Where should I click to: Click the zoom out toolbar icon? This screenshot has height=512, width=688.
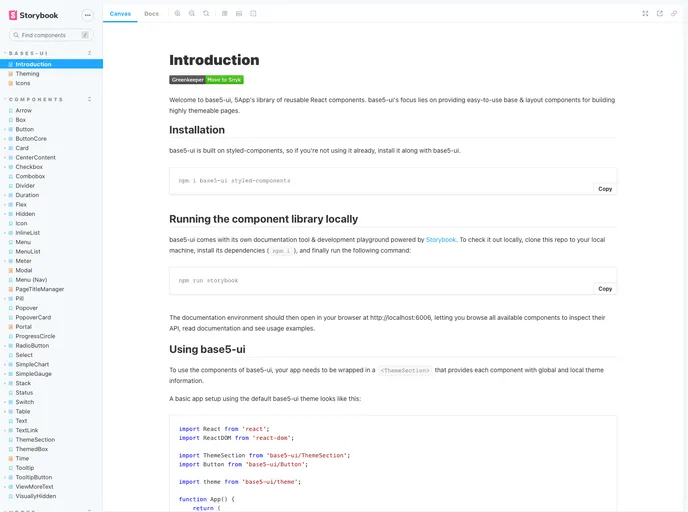point(191,14)
